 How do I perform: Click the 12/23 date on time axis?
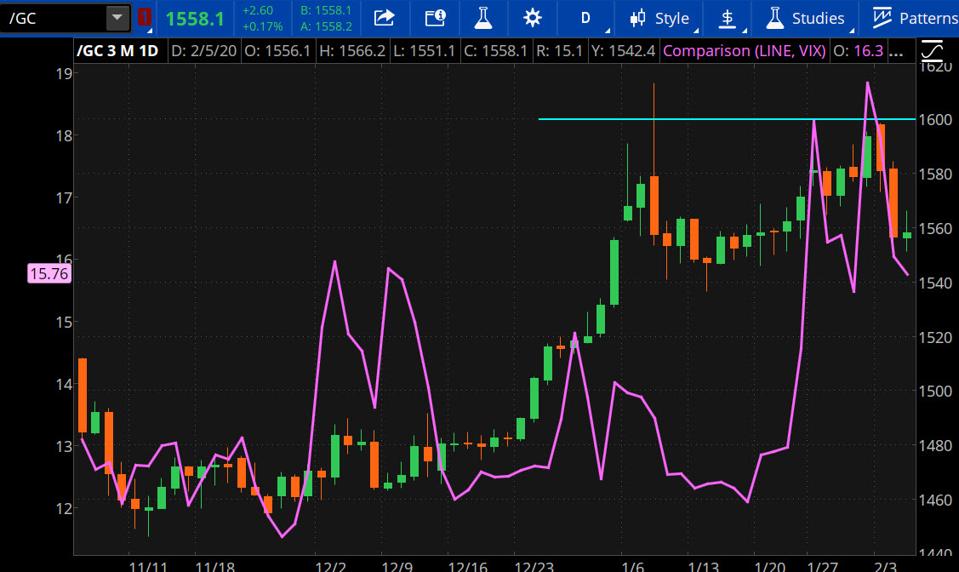(533, 566)
